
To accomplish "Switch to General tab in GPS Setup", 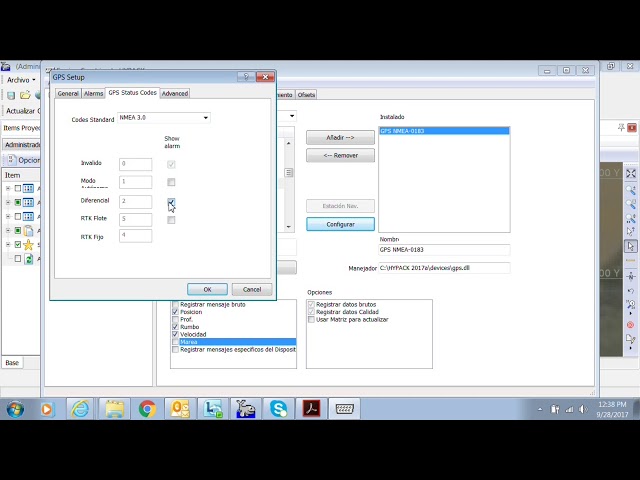I will coord(68,93).
